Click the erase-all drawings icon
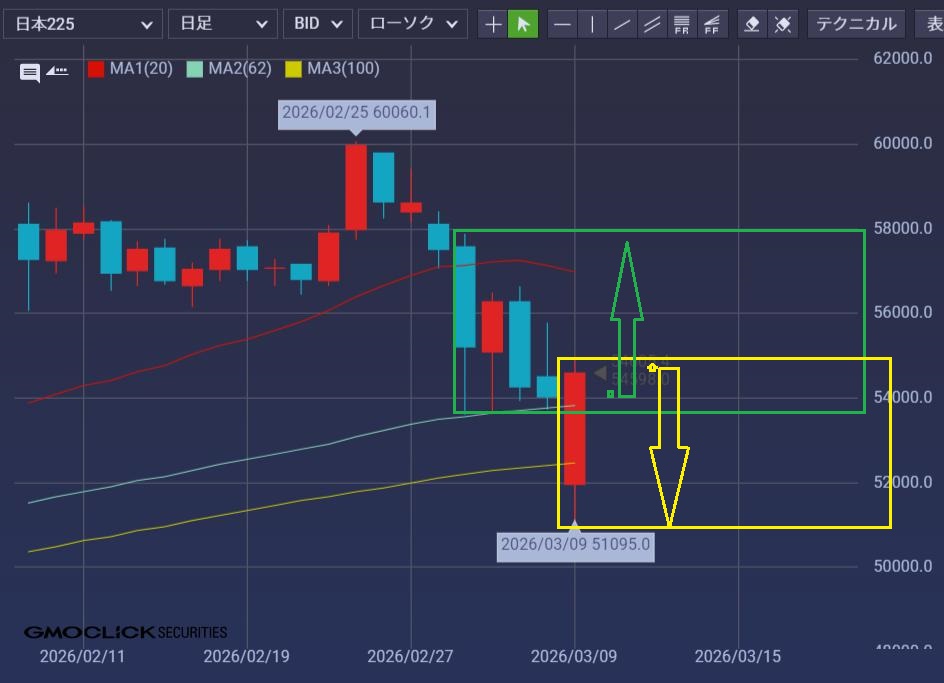This screenshot has height=683, width=944. [x=783, y=24]
